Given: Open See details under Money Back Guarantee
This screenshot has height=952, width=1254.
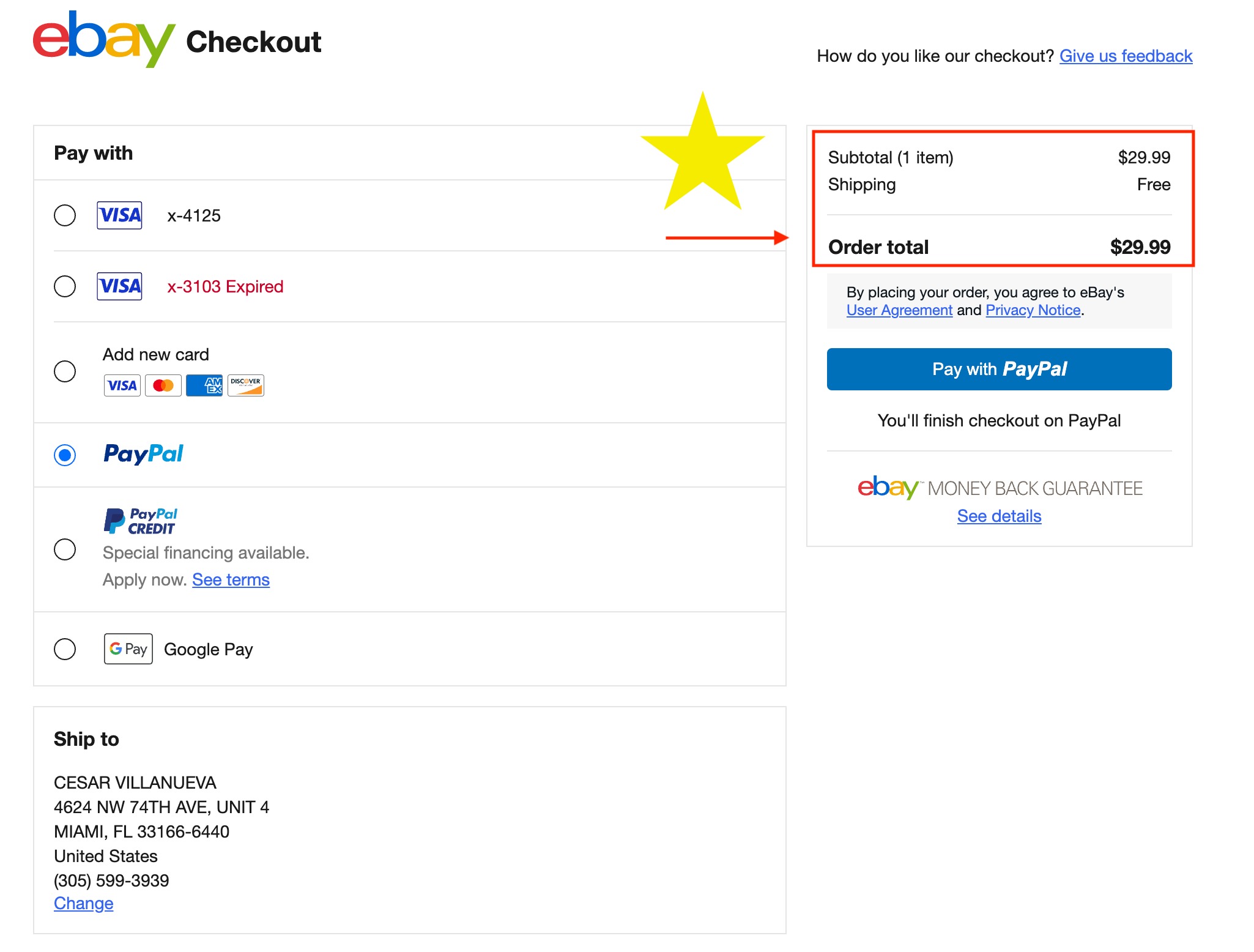Looking at the screenshot, I should 998,516.
